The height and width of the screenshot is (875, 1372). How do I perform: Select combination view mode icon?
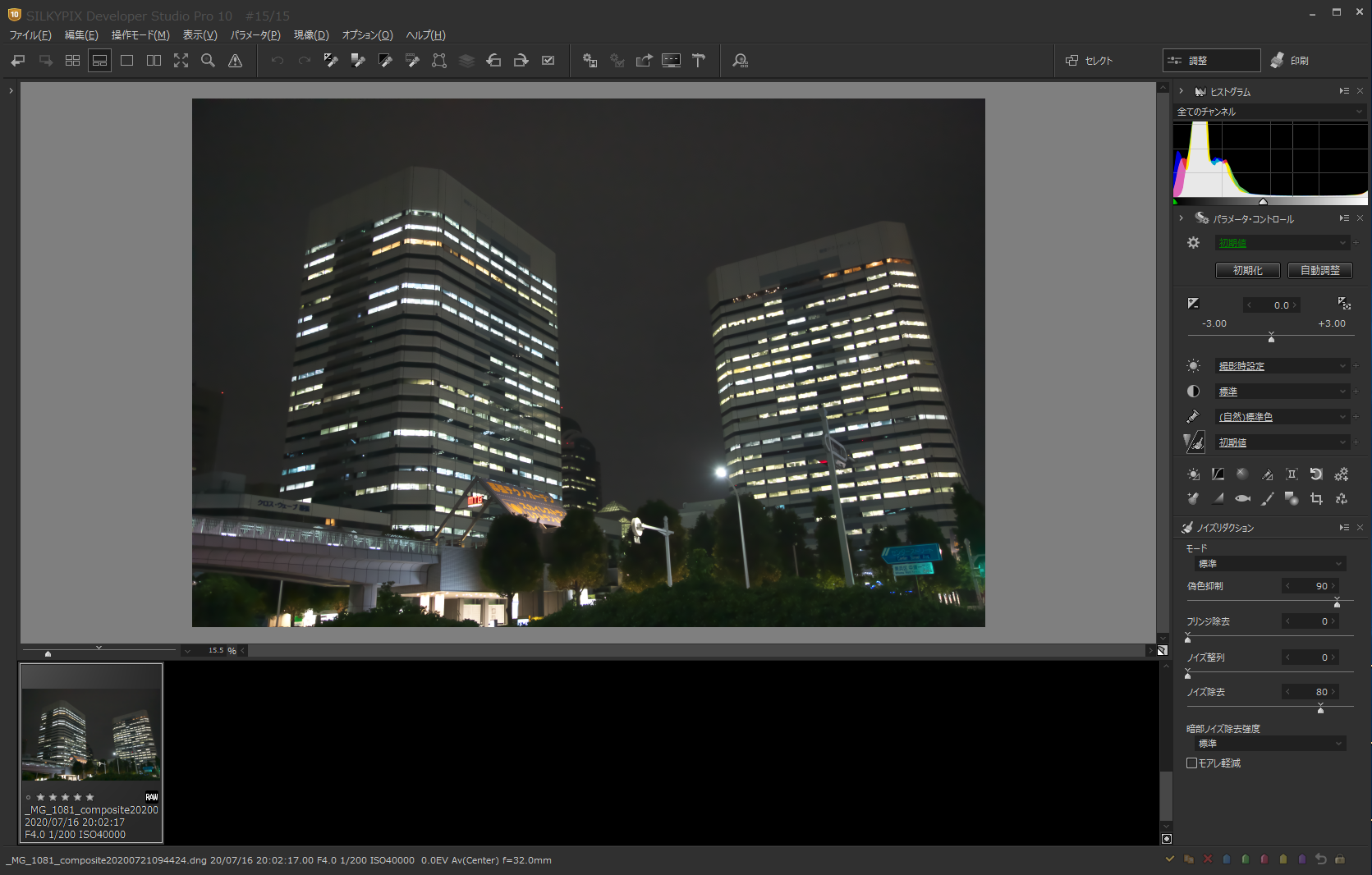coord(99,61)
